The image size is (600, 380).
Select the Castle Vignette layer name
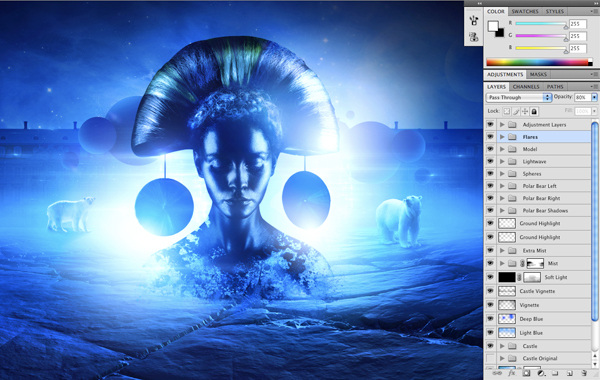click(x=537, y=291)
